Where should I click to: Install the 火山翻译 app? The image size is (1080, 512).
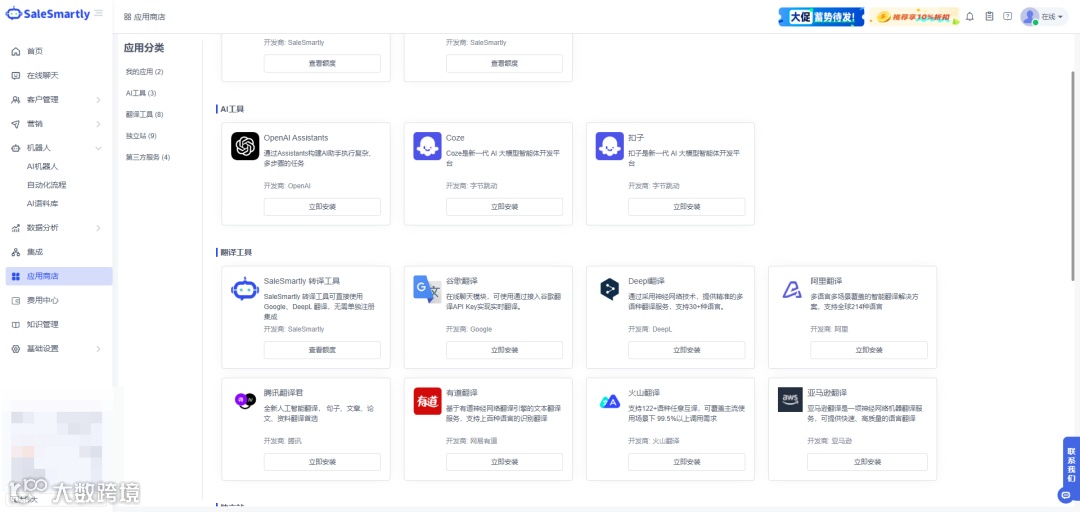(x=687, y=462)
